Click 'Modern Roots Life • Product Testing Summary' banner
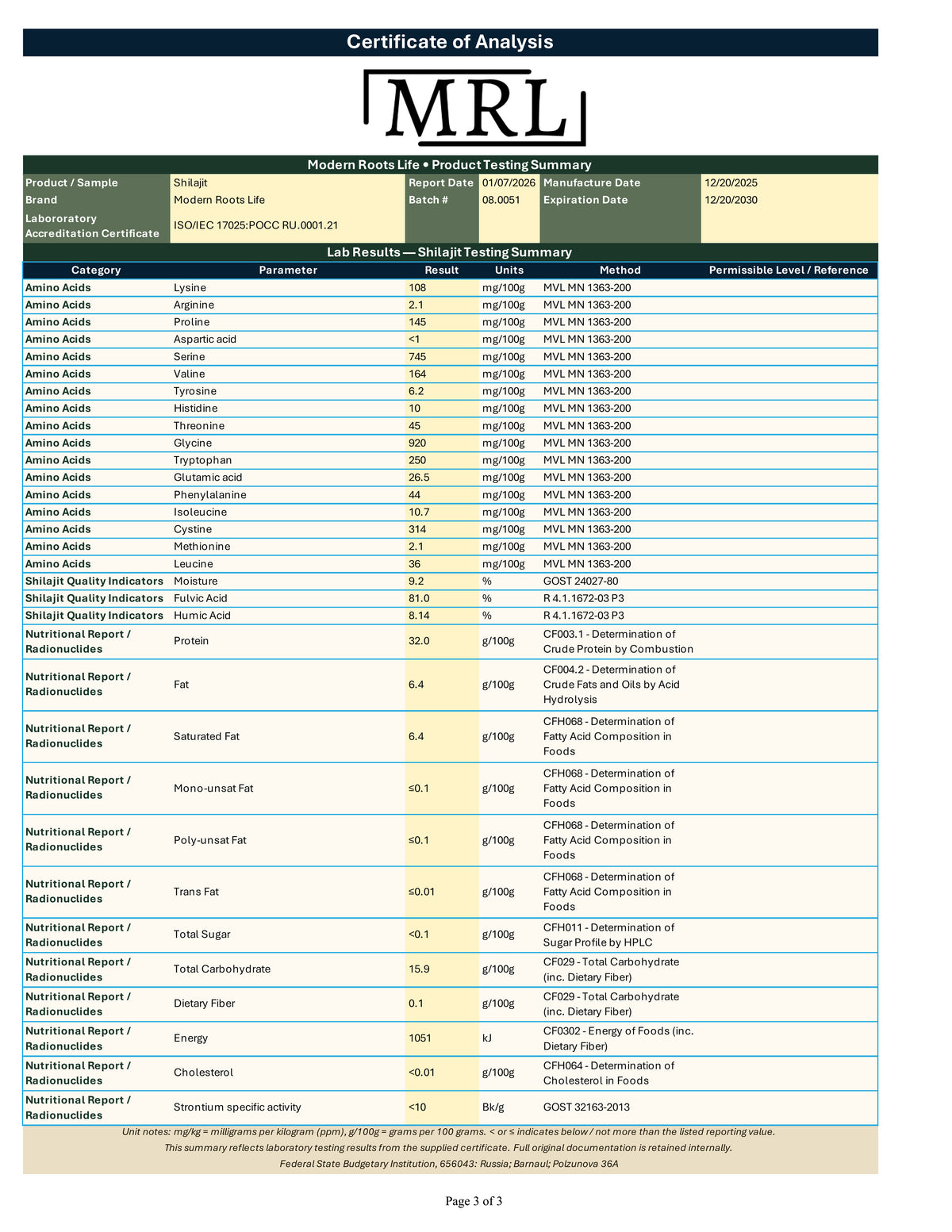 [450, 165]
